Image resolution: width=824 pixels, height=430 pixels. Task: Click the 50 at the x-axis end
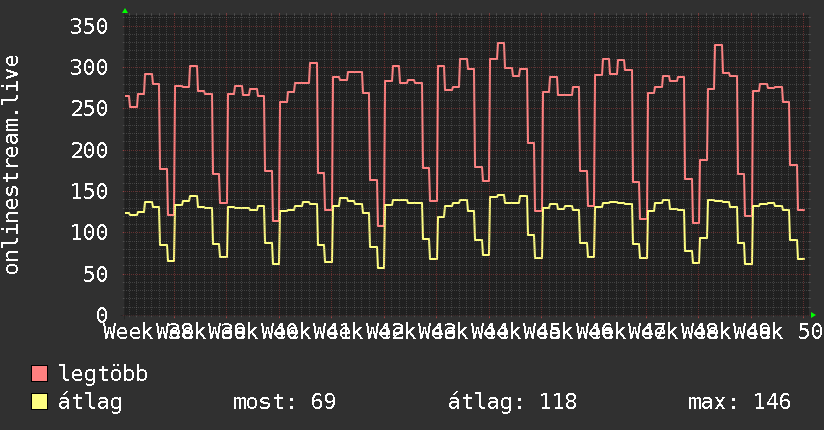810,332
